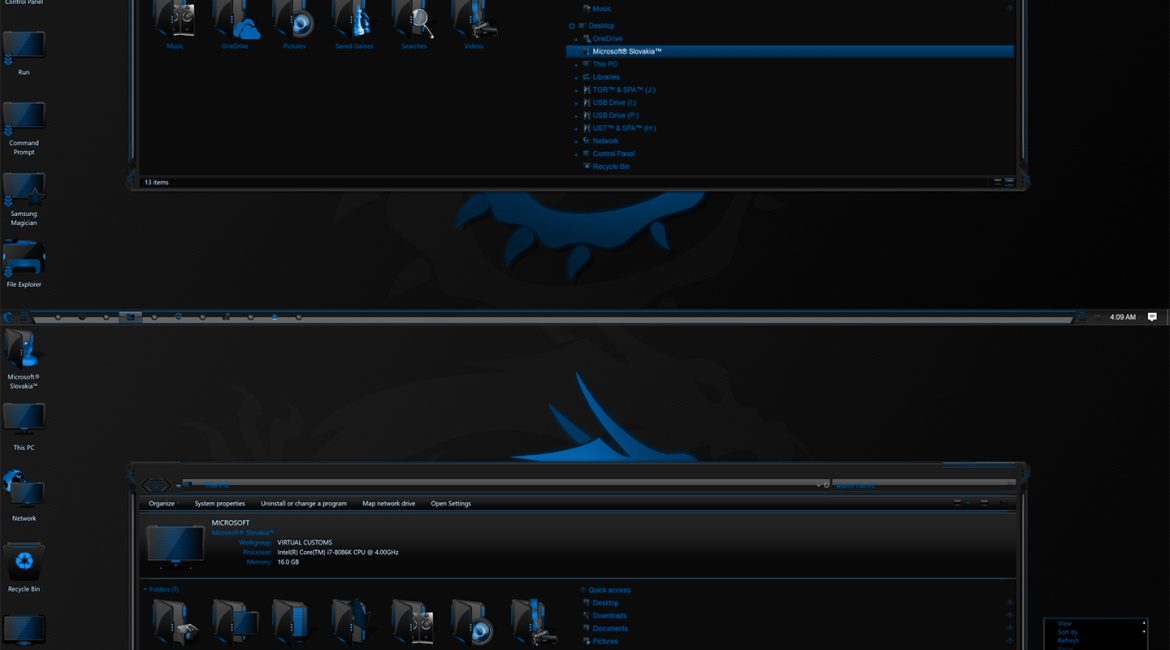Click Uninstall or change a program
Viewport: 1170px width, 650px height.
304,504
